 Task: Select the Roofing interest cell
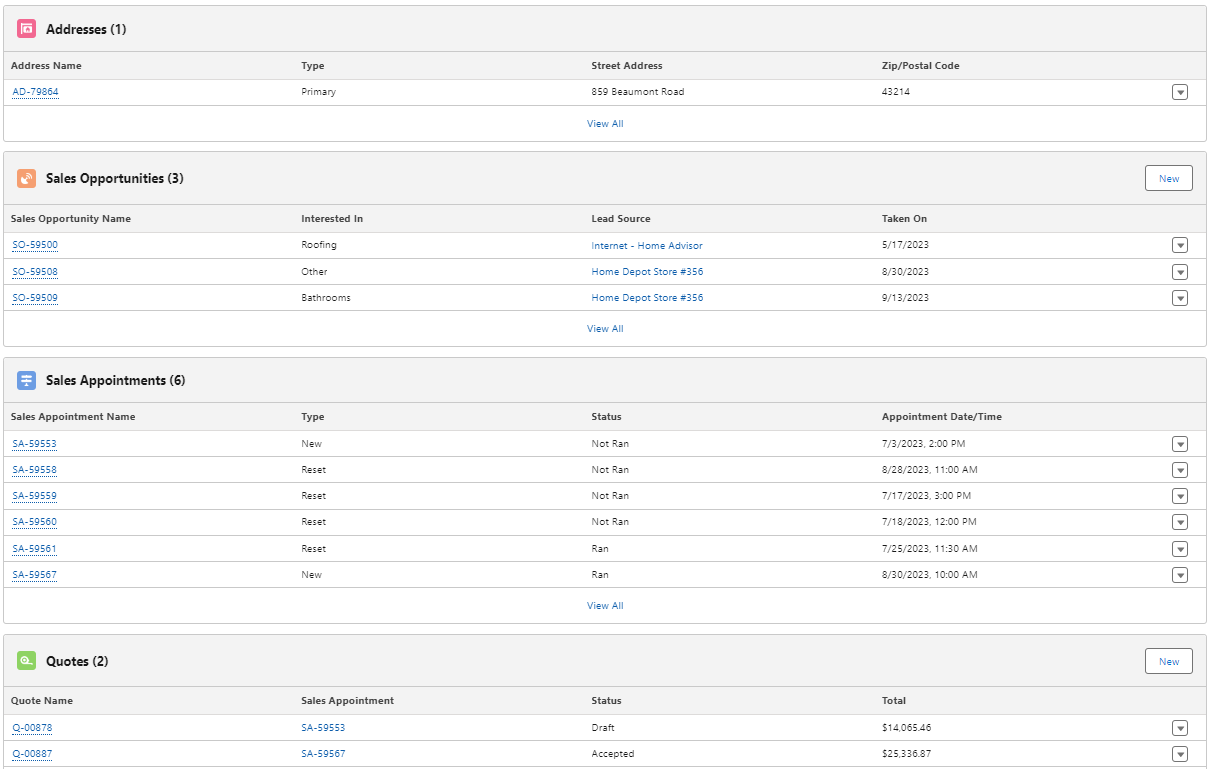pyautogui.click(x=319, y=245)
